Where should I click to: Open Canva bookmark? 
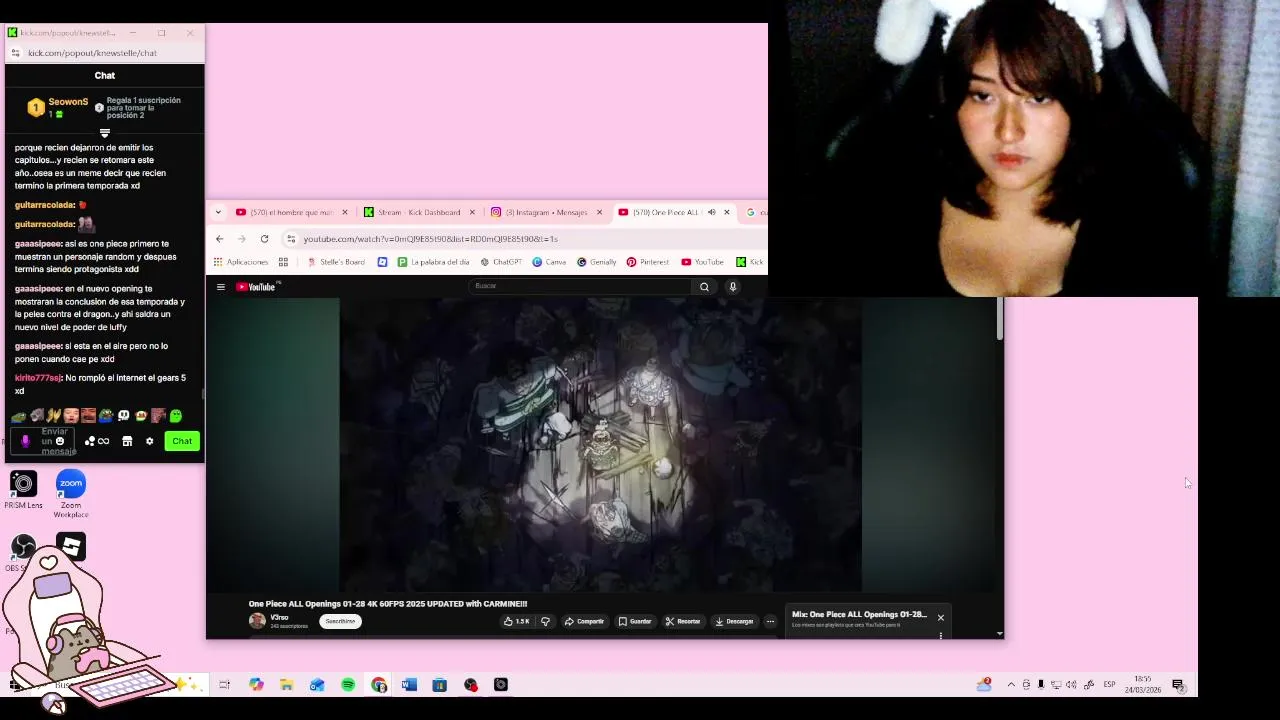549,262
